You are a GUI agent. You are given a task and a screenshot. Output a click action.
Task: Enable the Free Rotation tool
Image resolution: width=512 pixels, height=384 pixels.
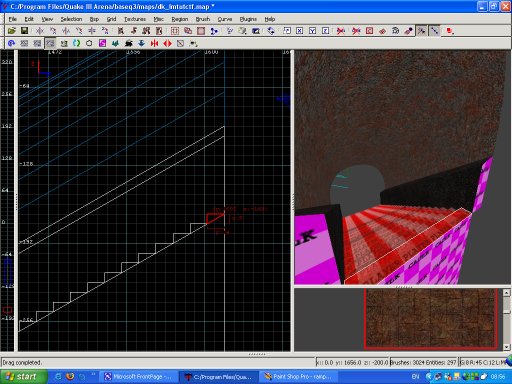point(271,31)
